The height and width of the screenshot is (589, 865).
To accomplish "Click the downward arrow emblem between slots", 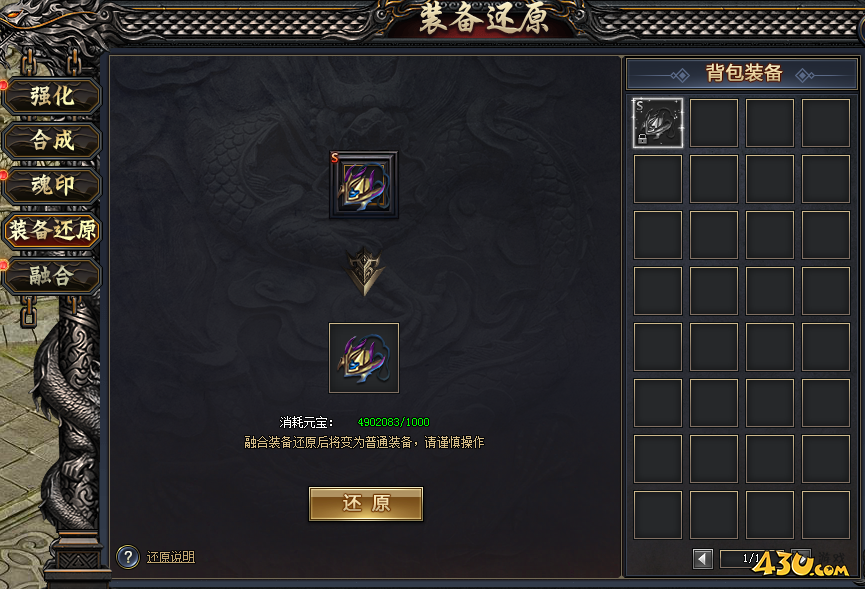I will coord(364,271).
